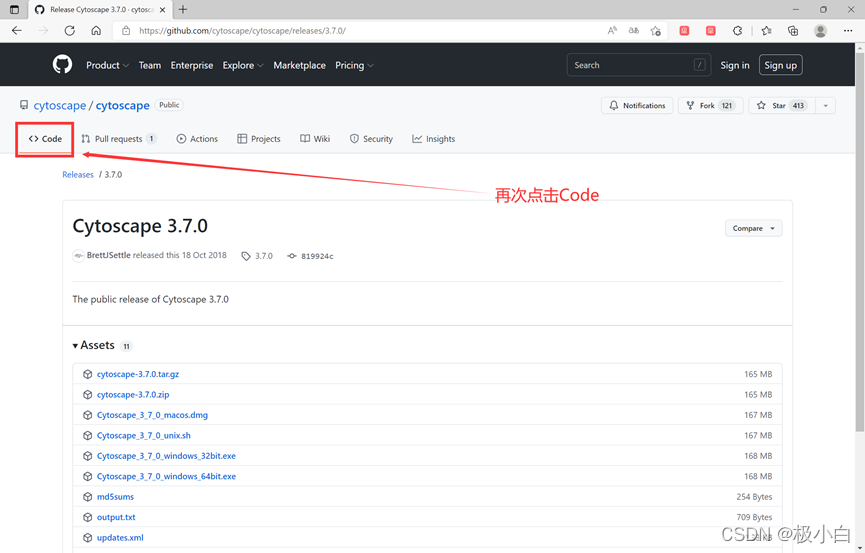Download the md5sums file
This screenshot has height=553, width=865.
click(x=115, y=497)
